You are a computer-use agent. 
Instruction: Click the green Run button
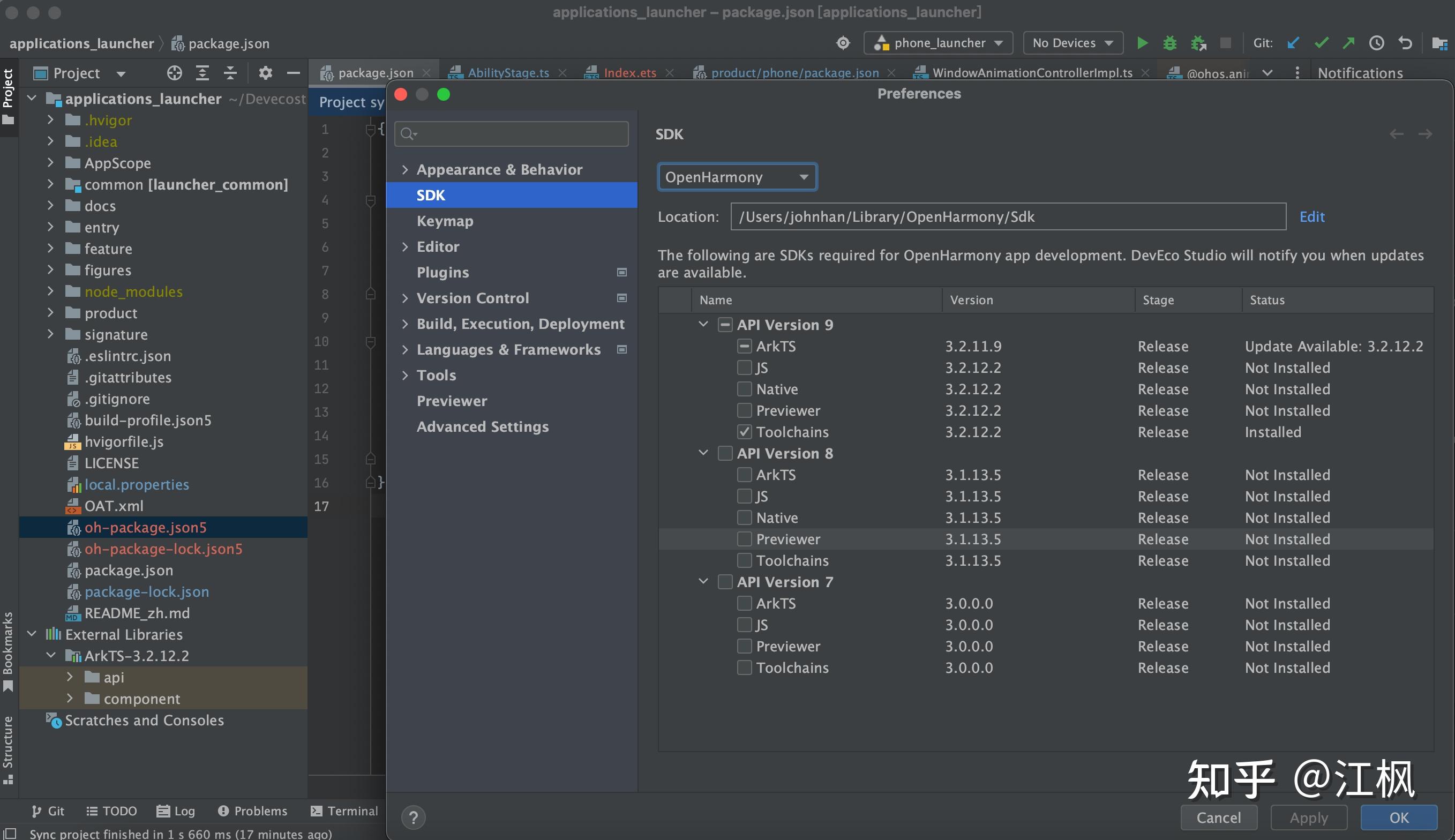click(x=1142, y=43)
